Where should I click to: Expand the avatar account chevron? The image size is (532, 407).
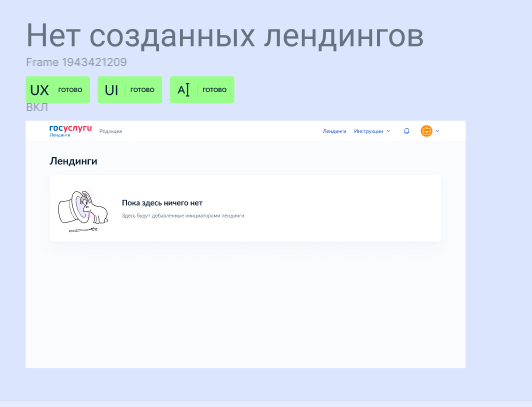click(x=438, y=131)
